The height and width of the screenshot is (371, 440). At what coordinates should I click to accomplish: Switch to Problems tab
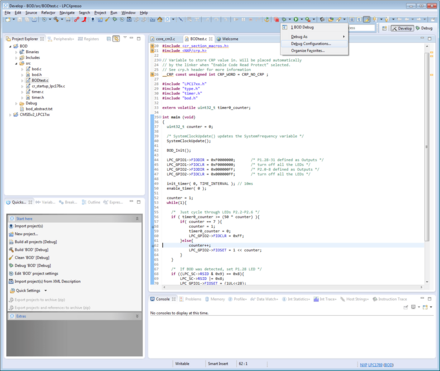click(190, 299)
